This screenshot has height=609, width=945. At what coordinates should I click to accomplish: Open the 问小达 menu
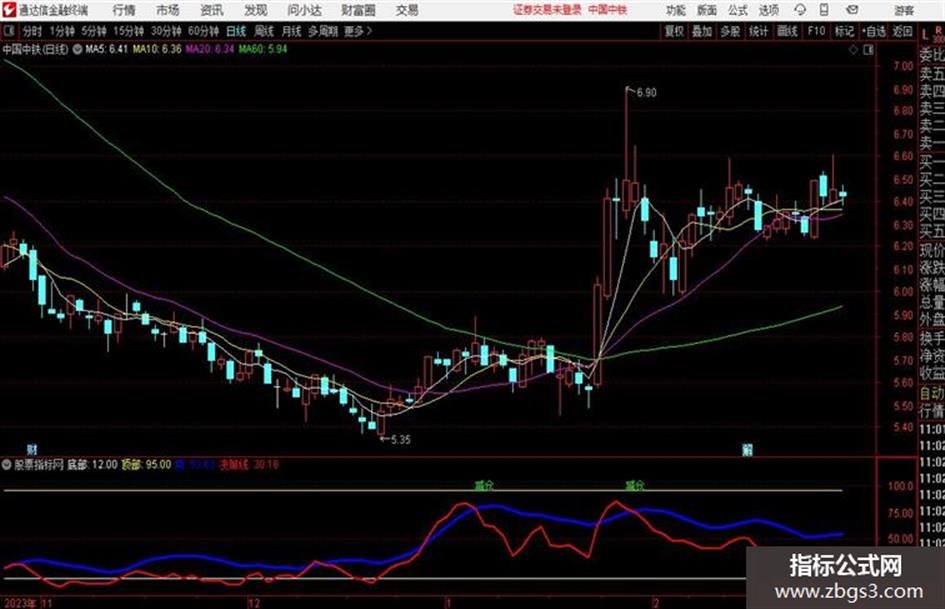tap(304, 10)
